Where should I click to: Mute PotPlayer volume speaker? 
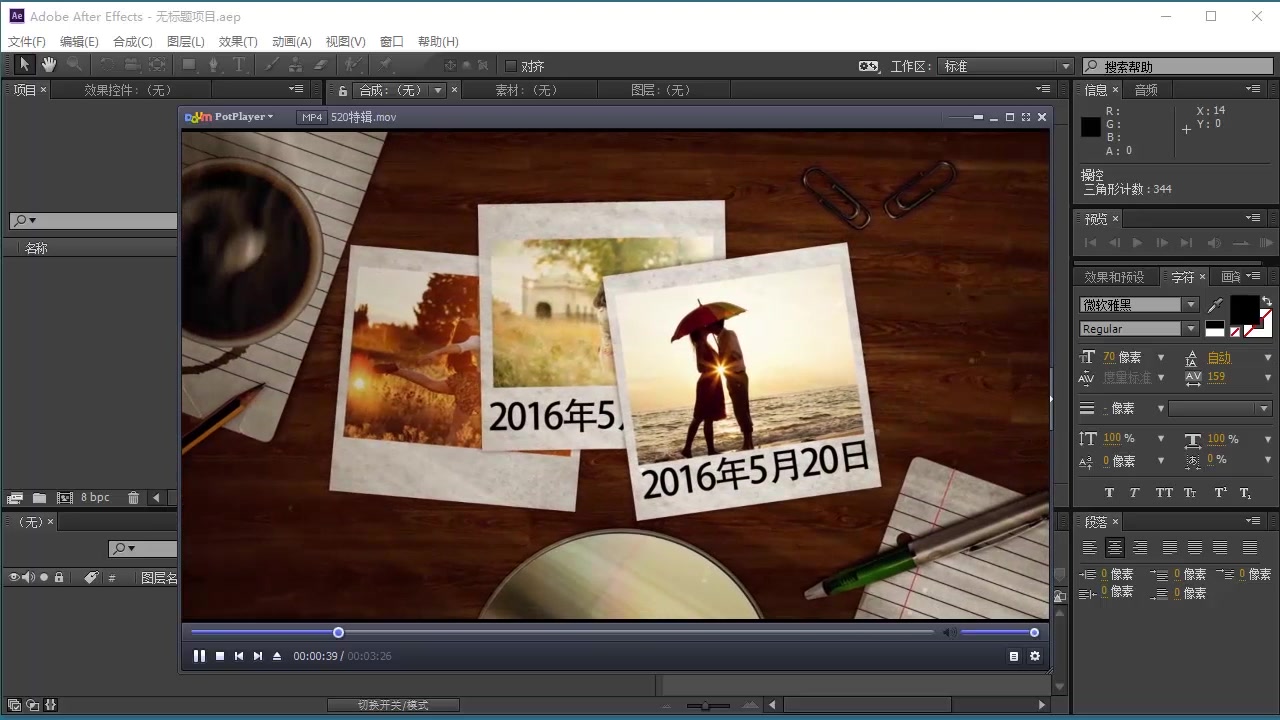(949, 632)
